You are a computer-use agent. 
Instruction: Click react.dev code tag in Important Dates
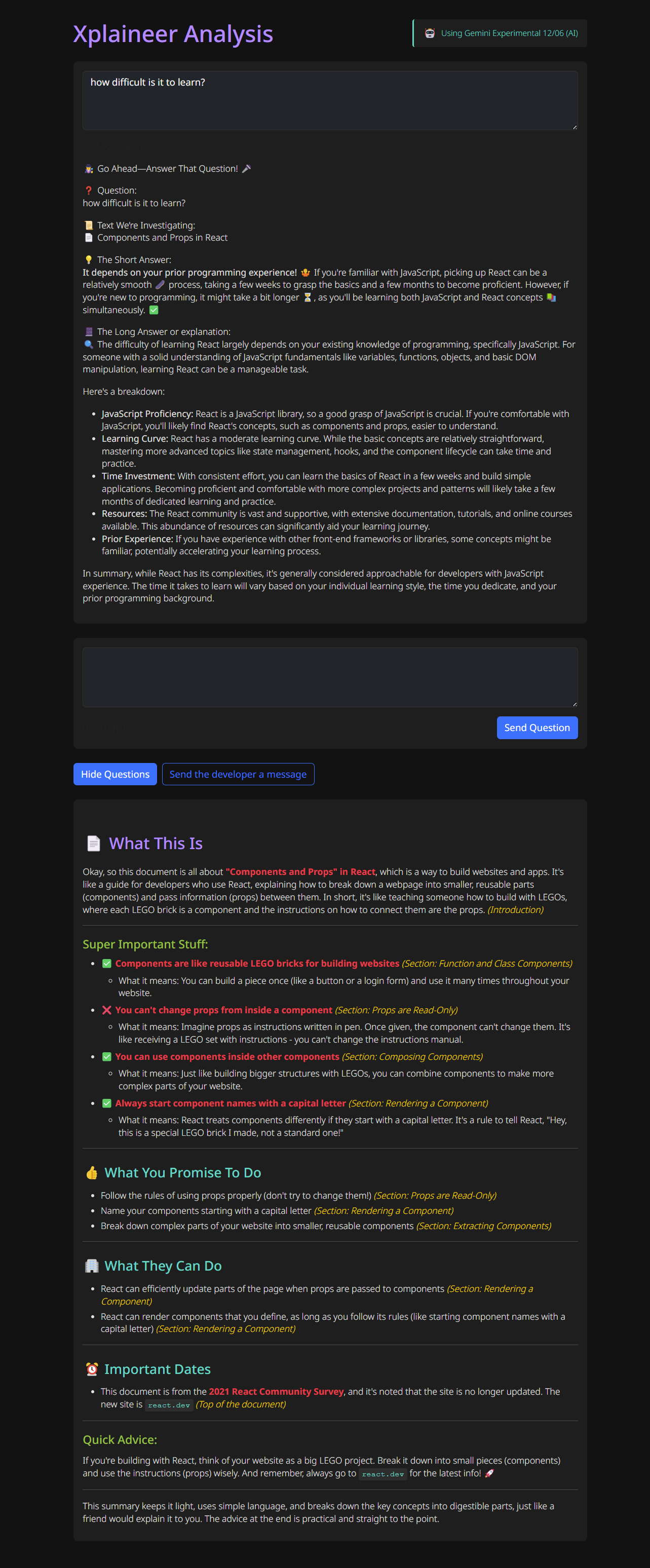pos(169,1405)
